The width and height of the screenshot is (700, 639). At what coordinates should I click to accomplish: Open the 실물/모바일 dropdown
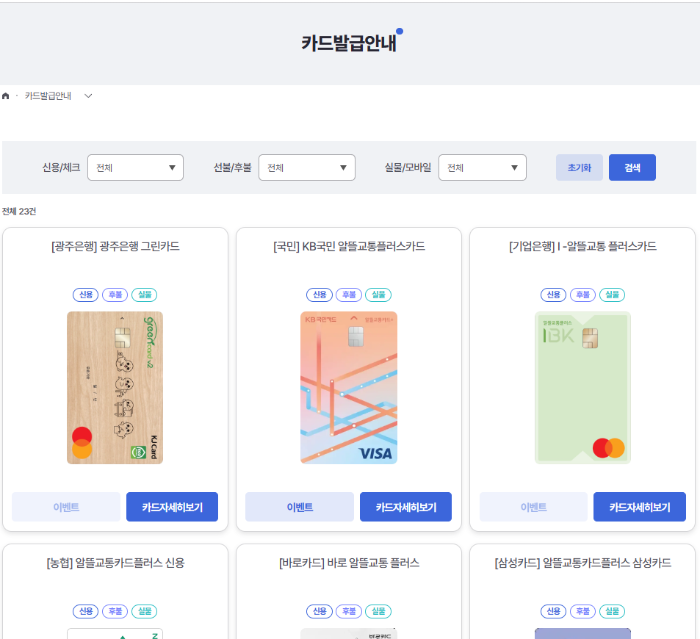click(482, 167)
